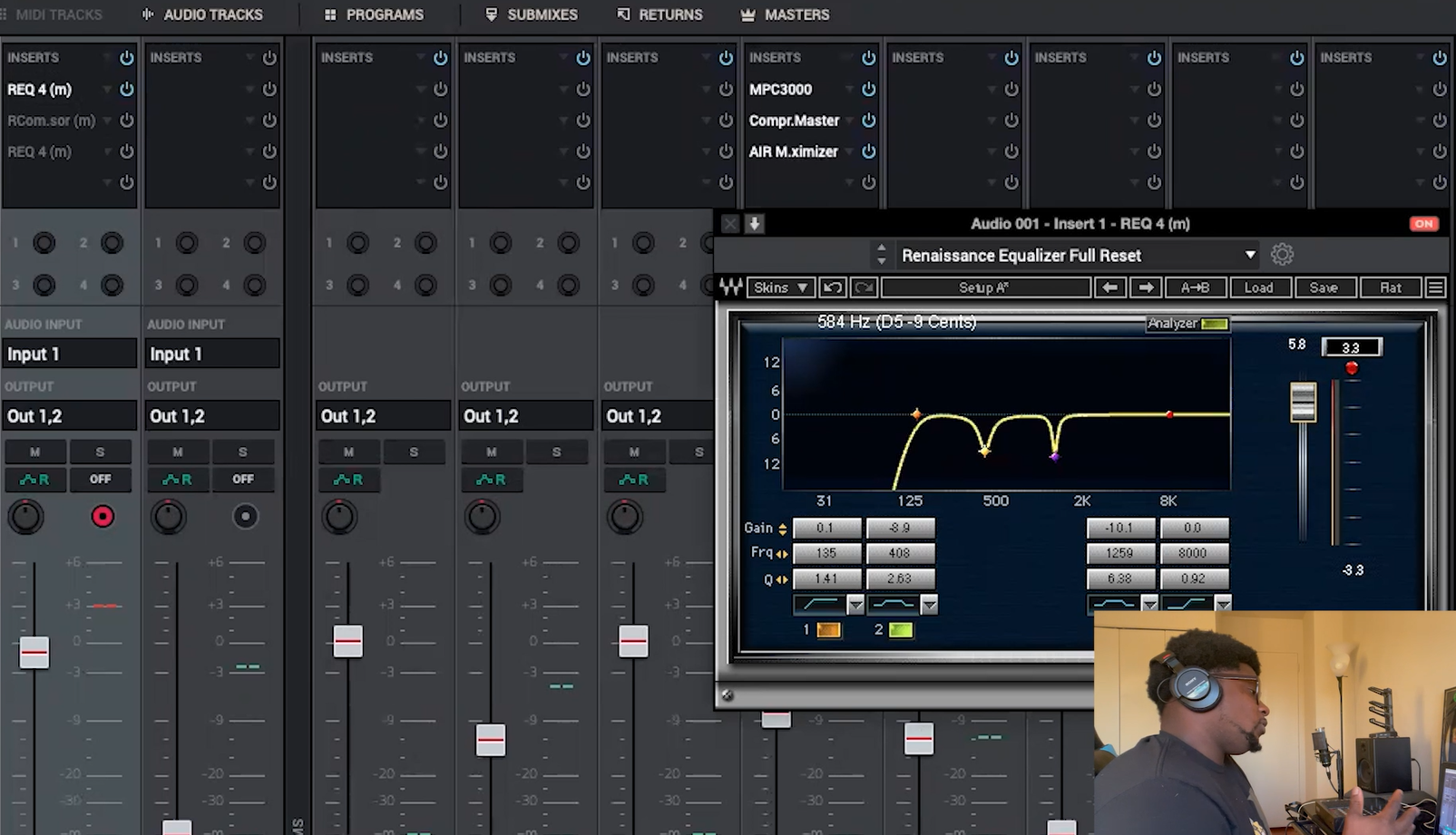Click the undo arrow in REQ 4

coord(834,286)
